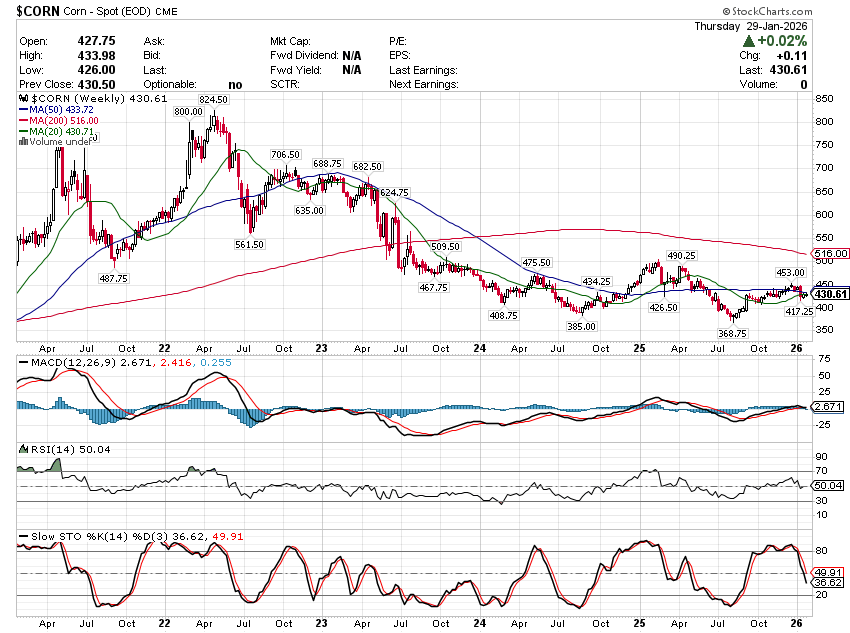
Task: Click the blue MA(50) legend line marker
Action: coord(23,111)
